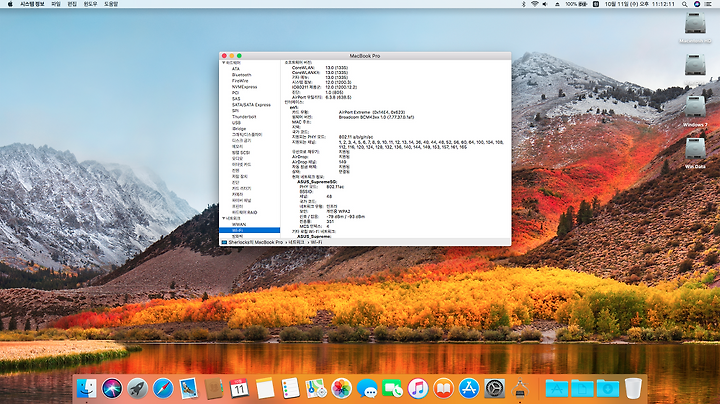Select Macintosh HD desktop drive
The height and width of the screenshot is (404, 720).
click(x=695, y=27)
